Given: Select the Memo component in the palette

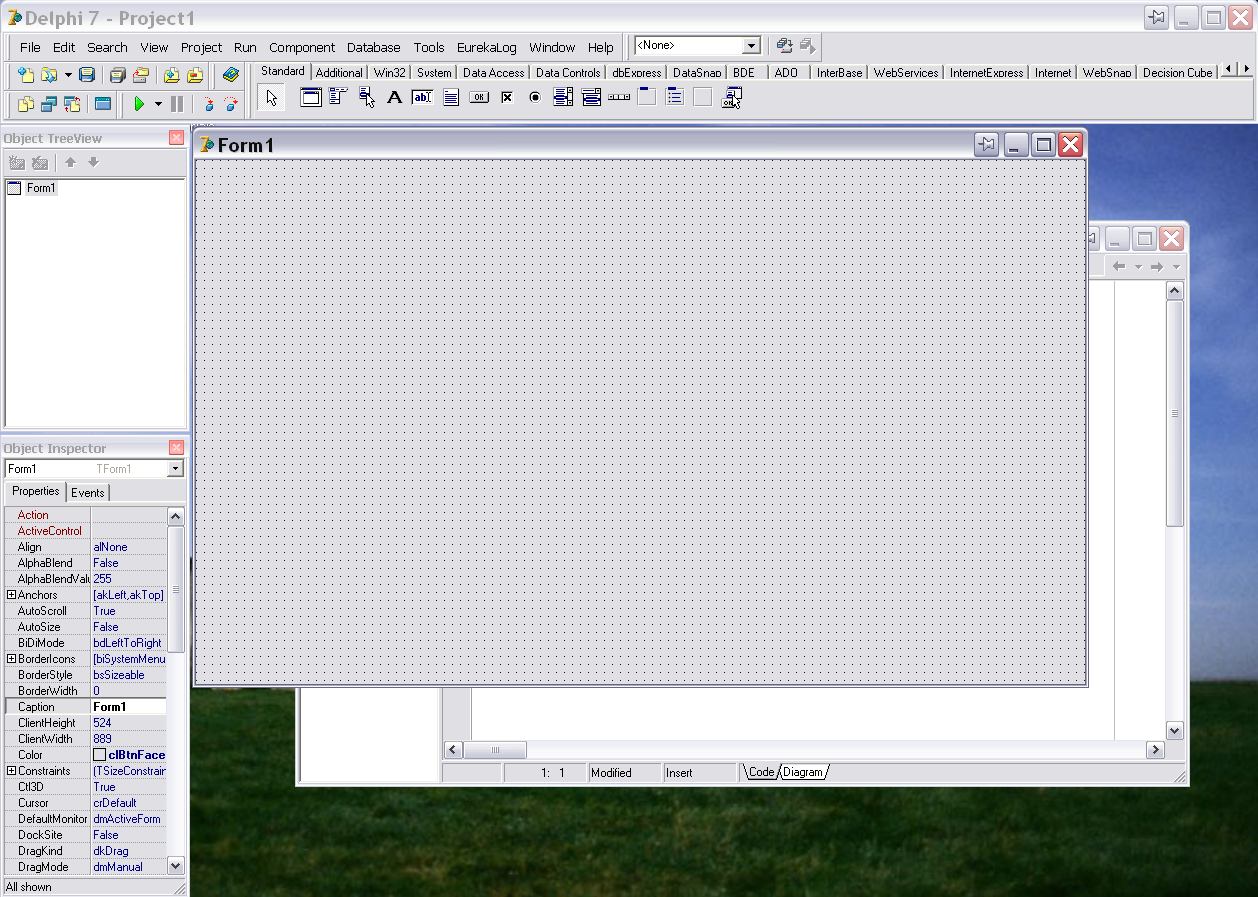Looking at the screenshot, I should point(451,97).
